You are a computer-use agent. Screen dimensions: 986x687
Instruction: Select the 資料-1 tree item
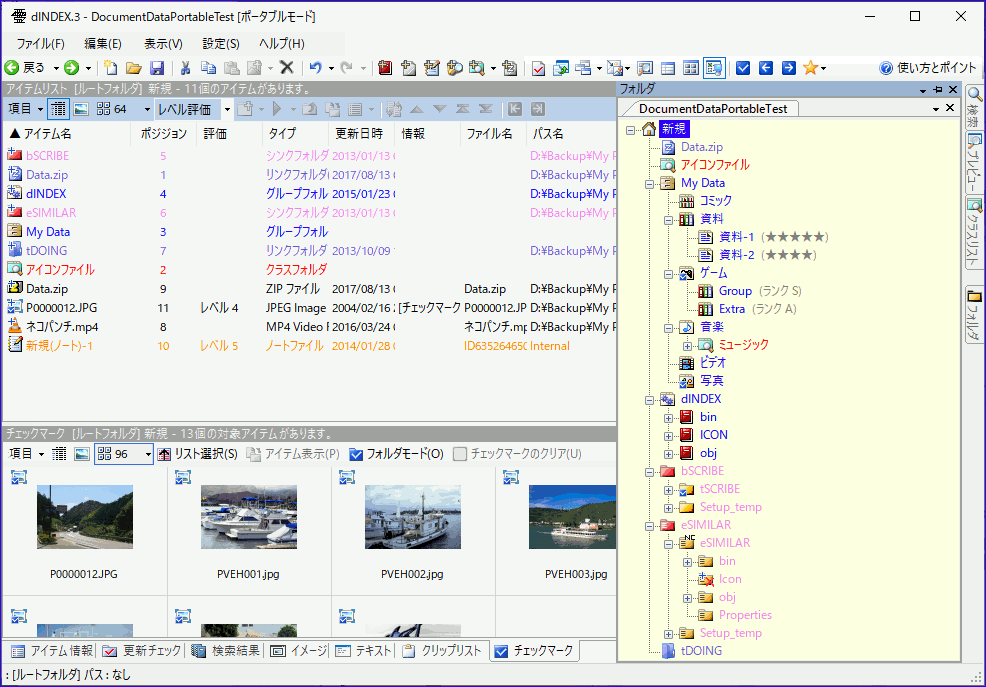point(736,238)
